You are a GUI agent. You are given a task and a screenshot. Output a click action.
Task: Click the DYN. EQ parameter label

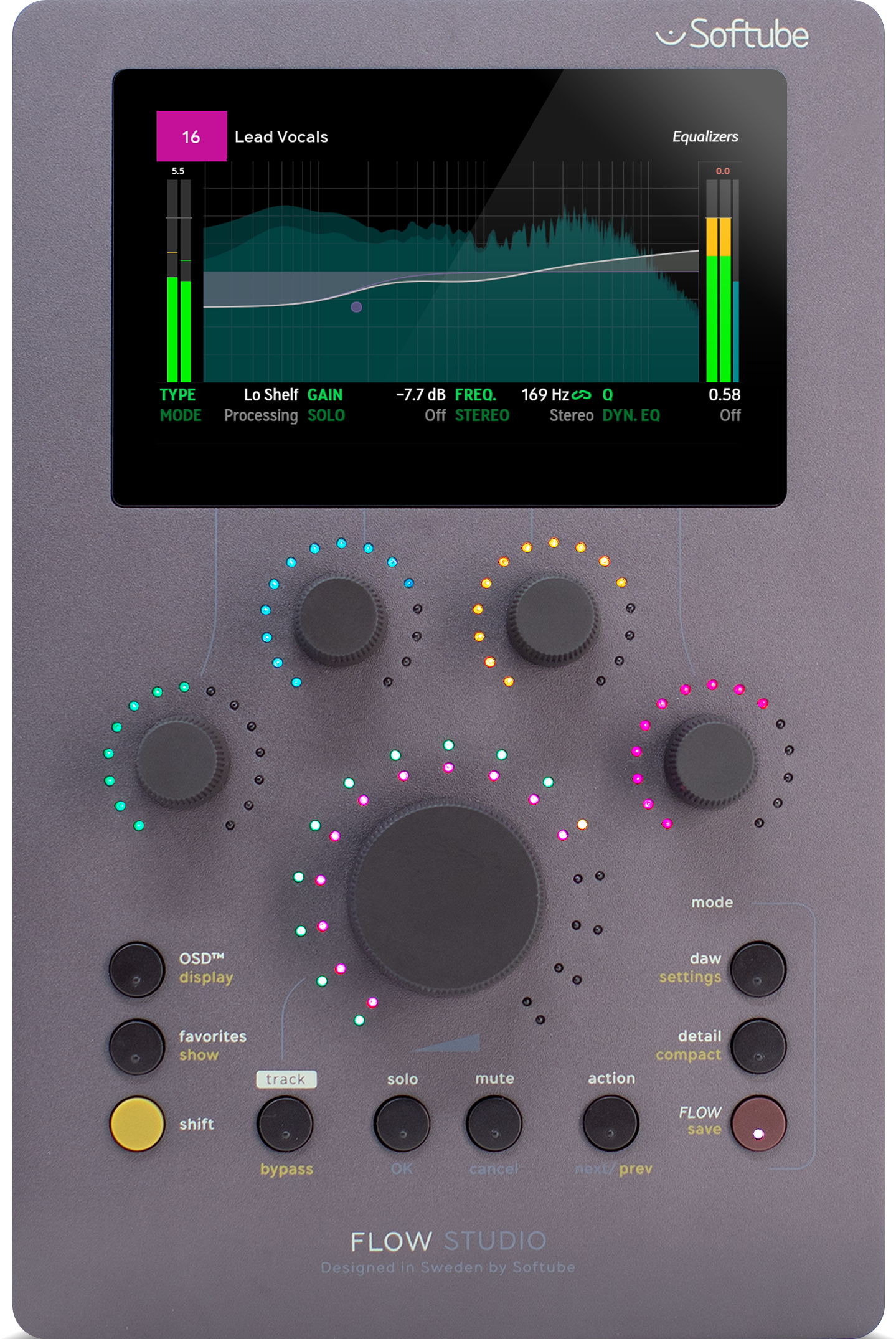631,415
